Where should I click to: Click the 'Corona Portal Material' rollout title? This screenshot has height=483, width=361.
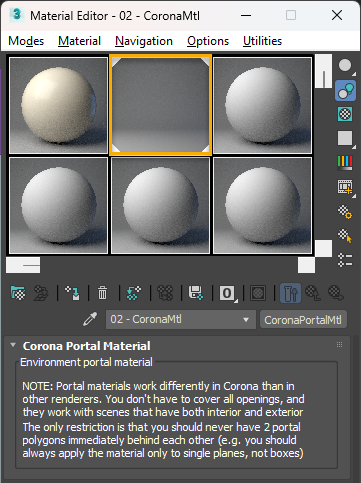pos(87,346)
